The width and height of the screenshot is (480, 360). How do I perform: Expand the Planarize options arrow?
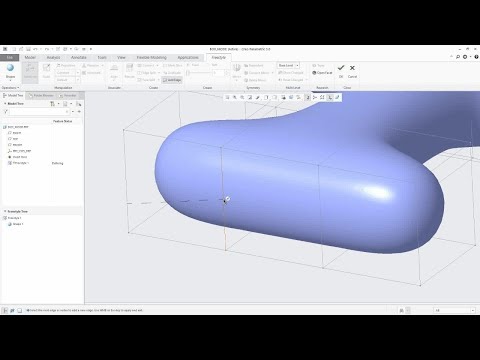click(x=102, y=65)
